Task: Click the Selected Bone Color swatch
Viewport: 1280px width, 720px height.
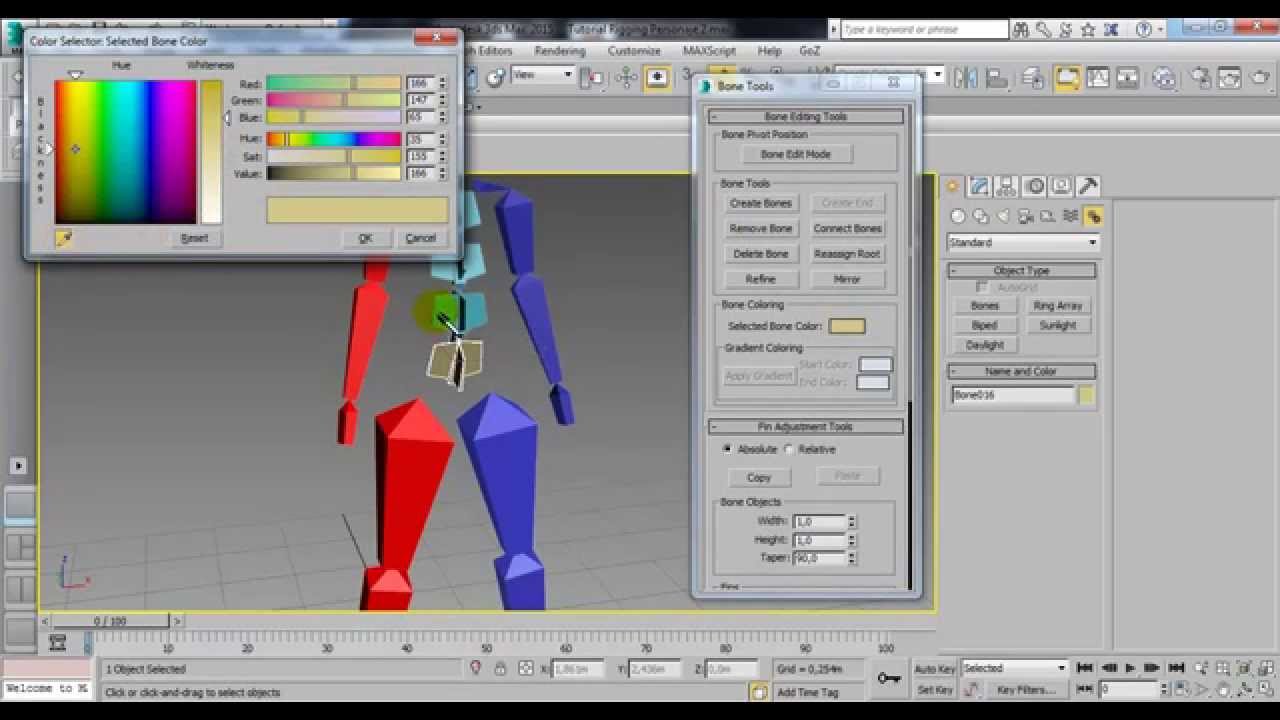Action: (x=847, y=326)
